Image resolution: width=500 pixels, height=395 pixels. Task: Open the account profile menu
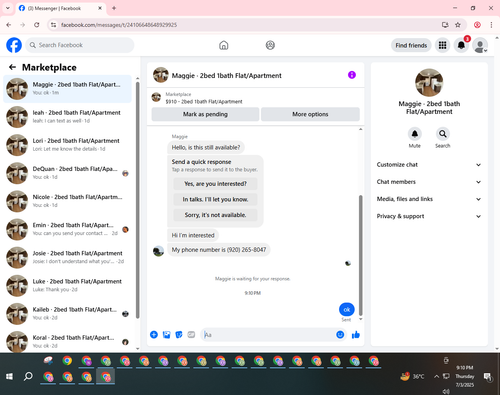[480, 46]
